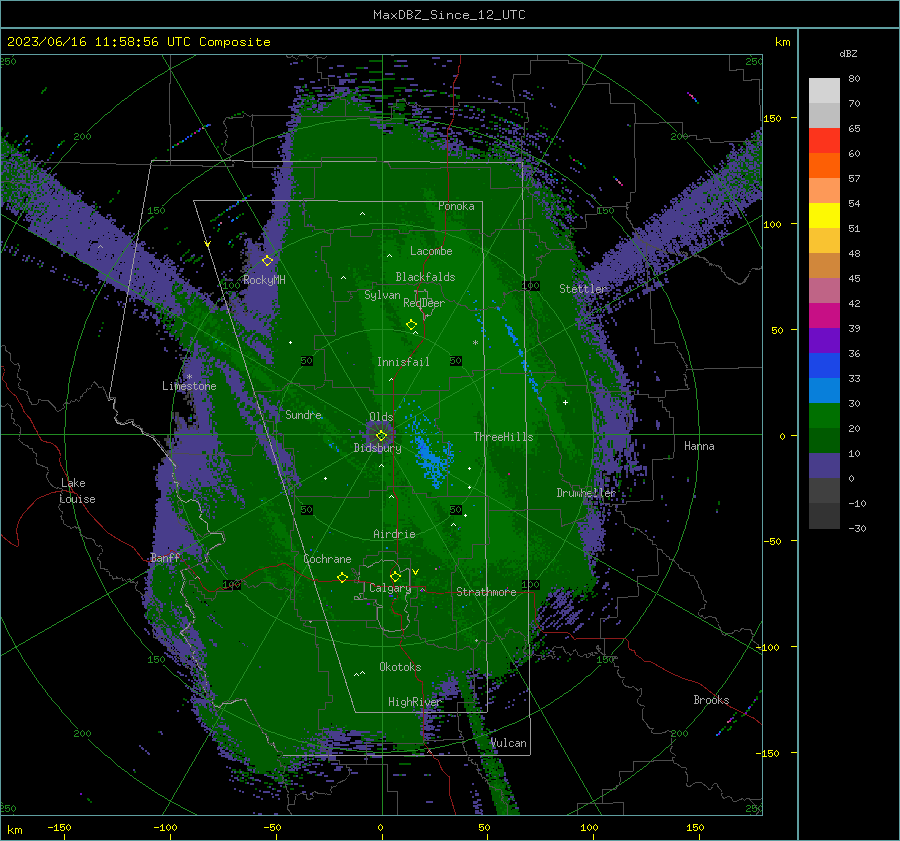Click the Sundre label

tap(303, 414)
